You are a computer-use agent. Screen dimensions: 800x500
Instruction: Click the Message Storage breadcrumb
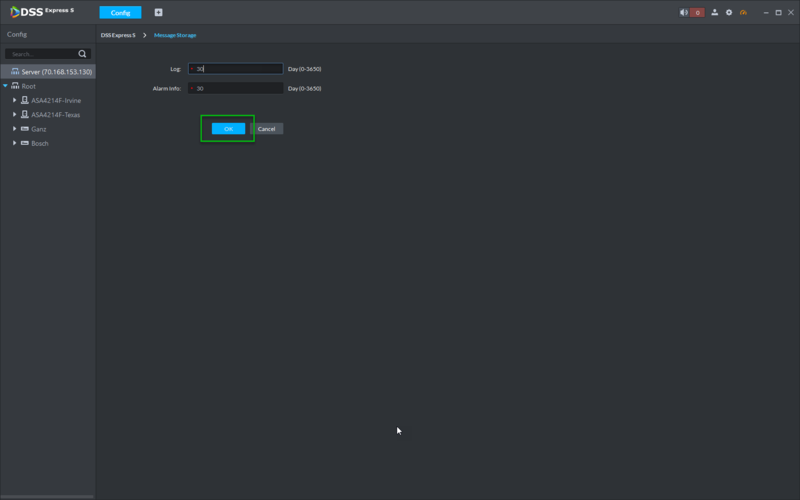[175, 35]
